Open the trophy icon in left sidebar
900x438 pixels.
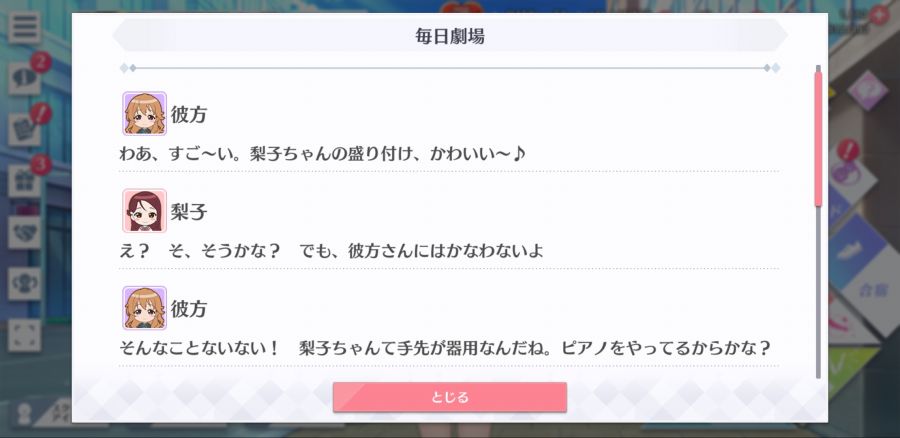(x=24, y=284)
